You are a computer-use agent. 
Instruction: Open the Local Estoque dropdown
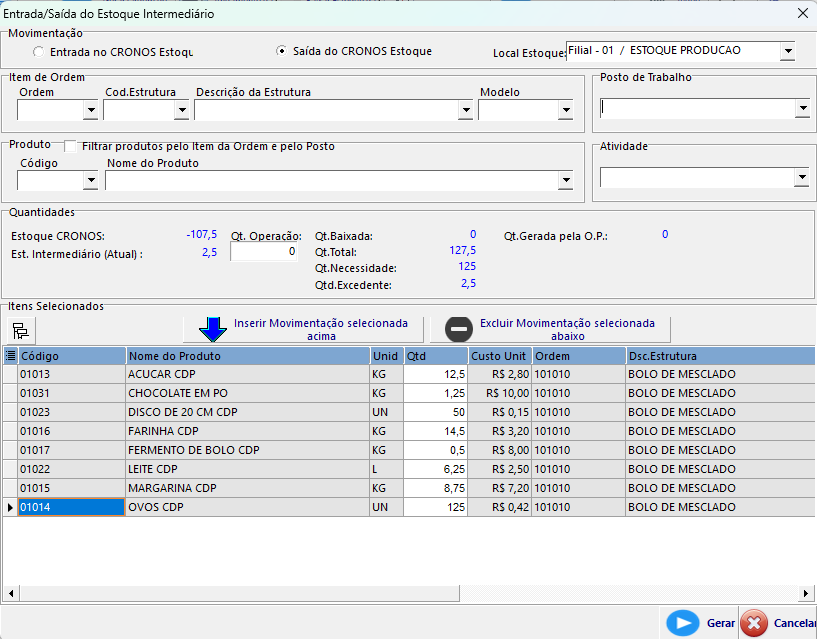click(x=787, y=51)
